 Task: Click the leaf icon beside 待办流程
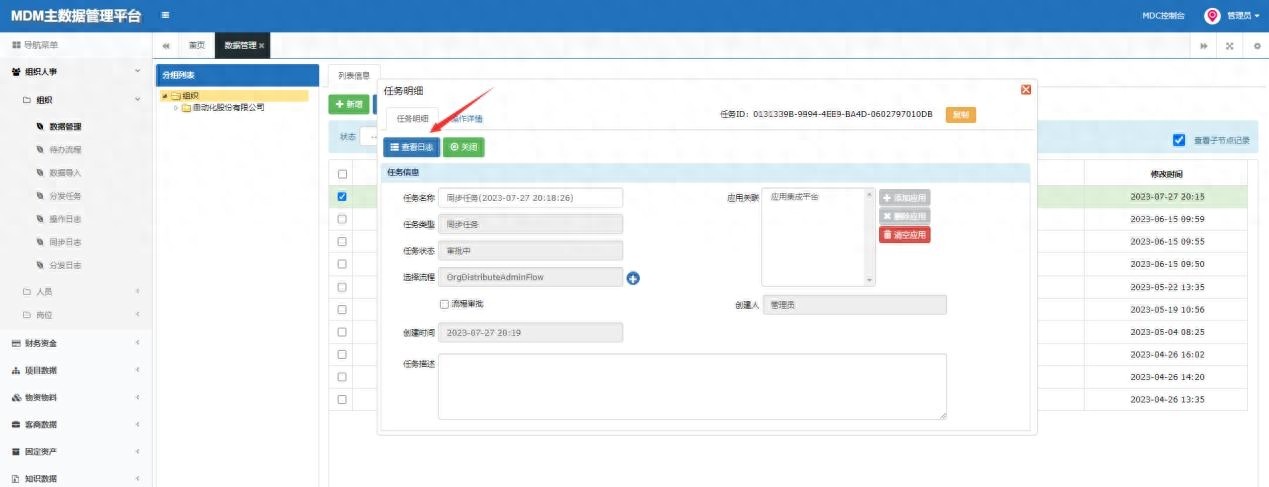[x=40, y=150]
